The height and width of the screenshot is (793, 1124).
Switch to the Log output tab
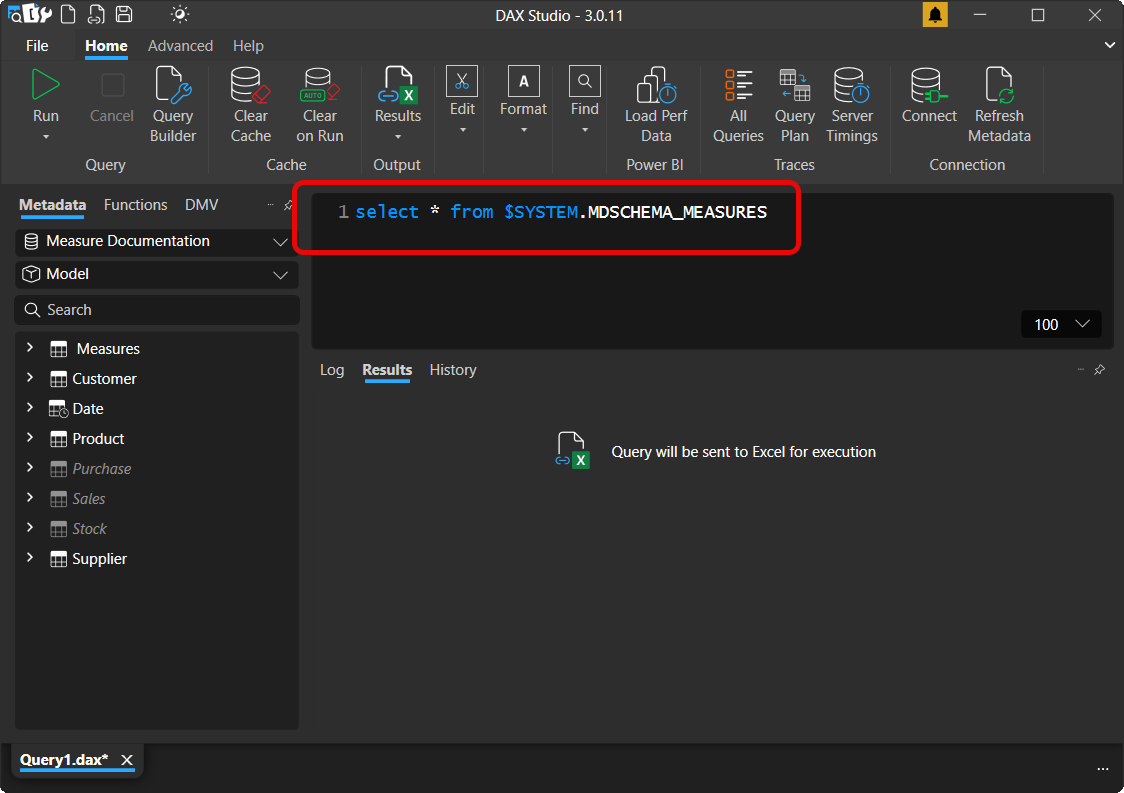click(x=332, y=370)
